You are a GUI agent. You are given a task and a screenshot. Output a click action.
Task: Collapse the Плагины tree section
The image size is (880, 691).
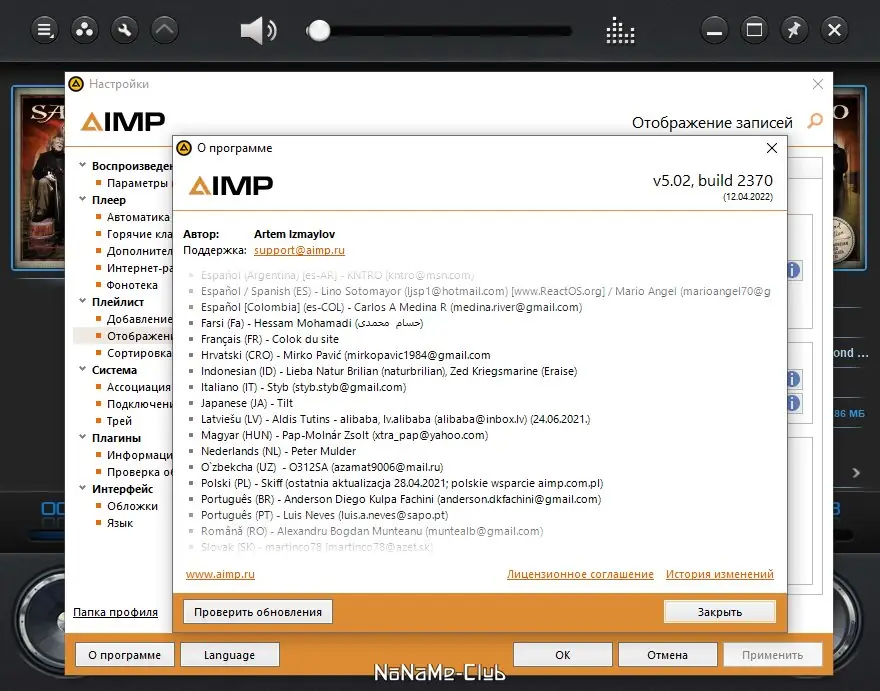(x=82, y=437)
